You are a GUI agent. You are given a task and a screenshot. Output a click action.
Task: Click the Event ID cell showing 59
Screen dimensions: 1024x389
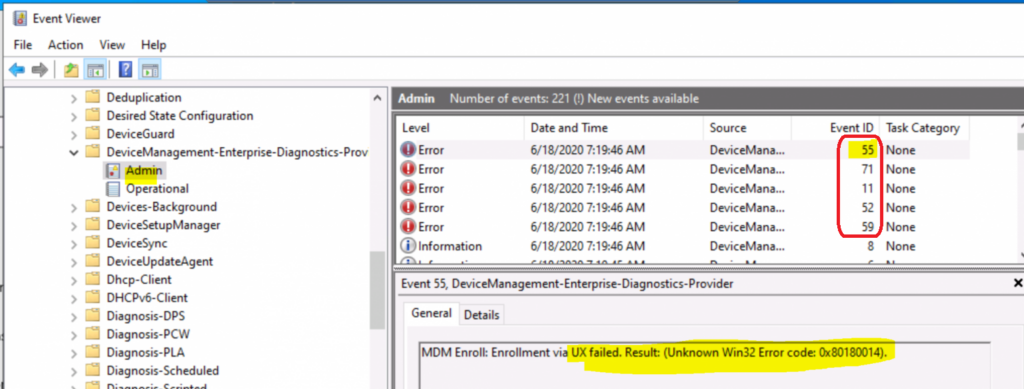click(x=866, y=227)
